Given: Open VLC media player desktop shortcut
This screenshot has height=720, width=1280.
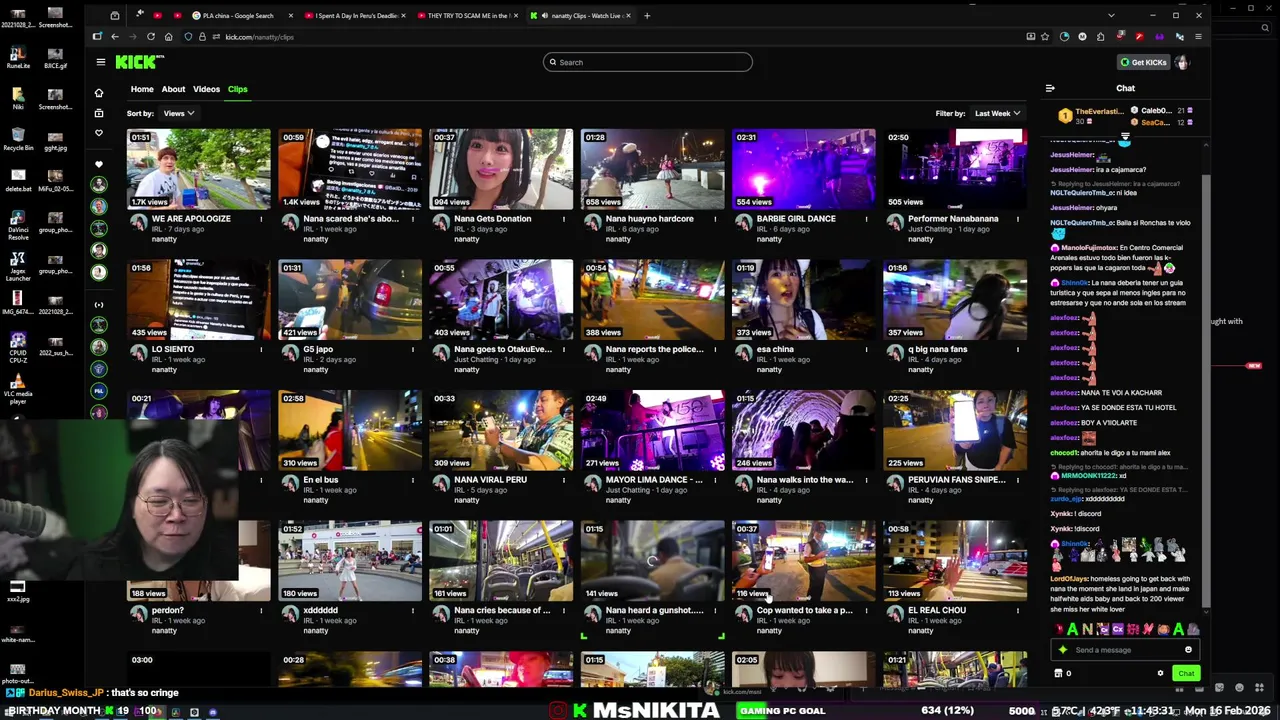Looking at the screenshot, I should [18, 387].
